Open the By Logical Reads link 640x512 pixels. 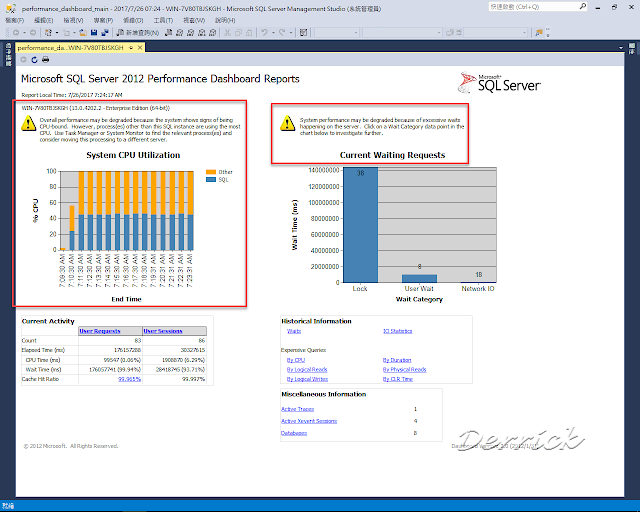[x=307, y=370]
